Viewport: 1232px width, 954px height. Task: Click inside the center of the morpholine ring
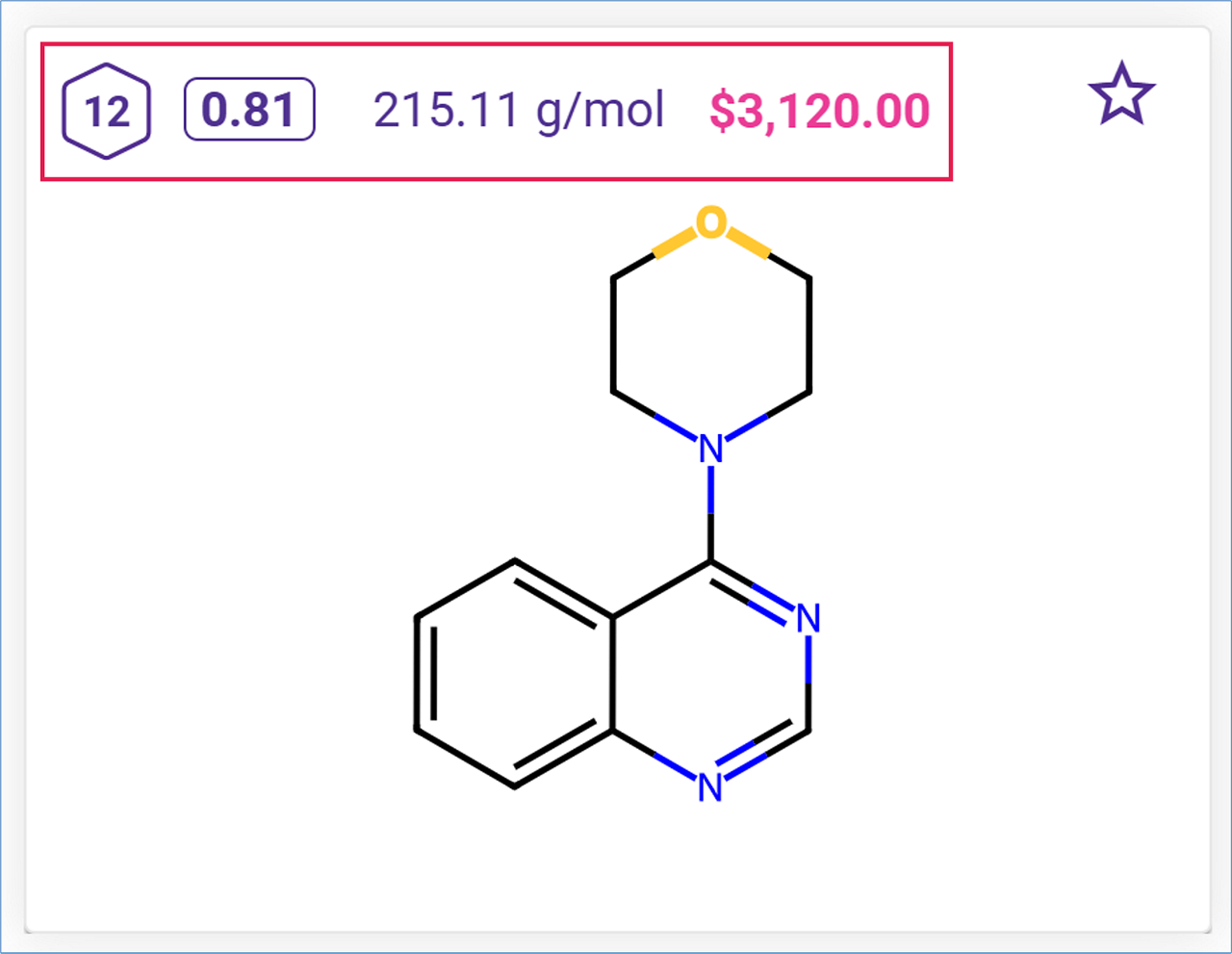pos(710,335)
